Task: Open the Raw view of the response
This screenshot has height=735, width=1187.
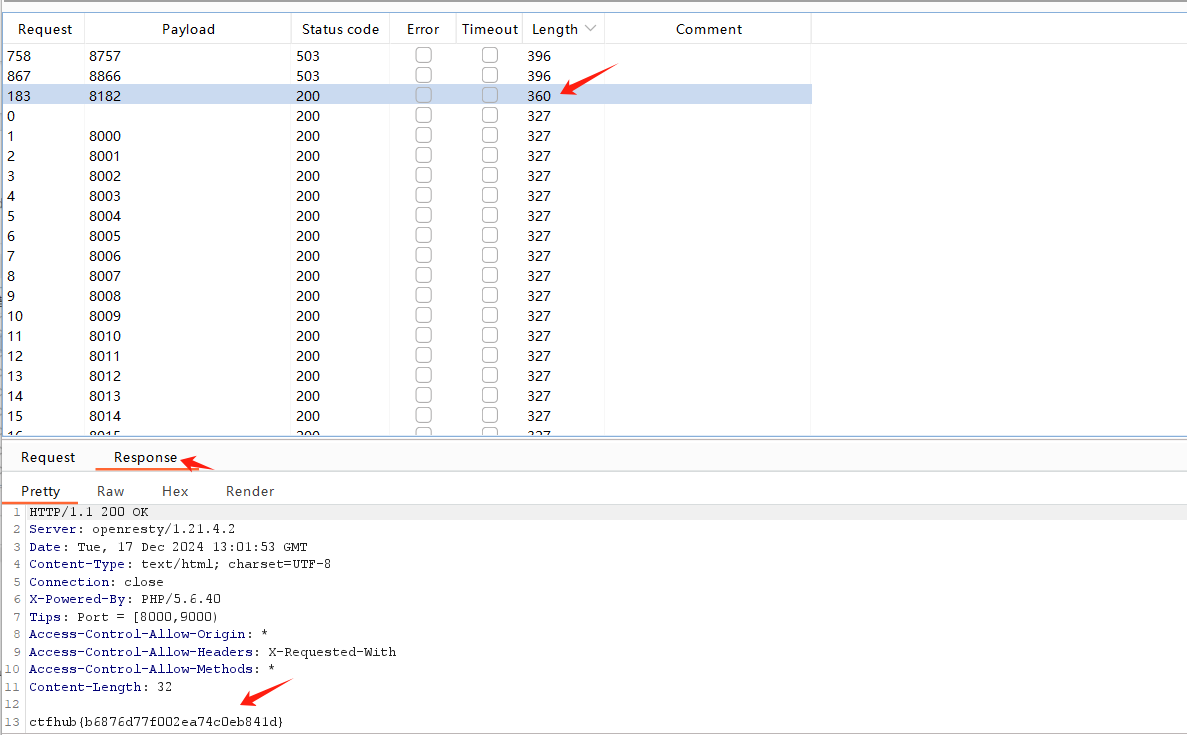Action: pos(110,491)
